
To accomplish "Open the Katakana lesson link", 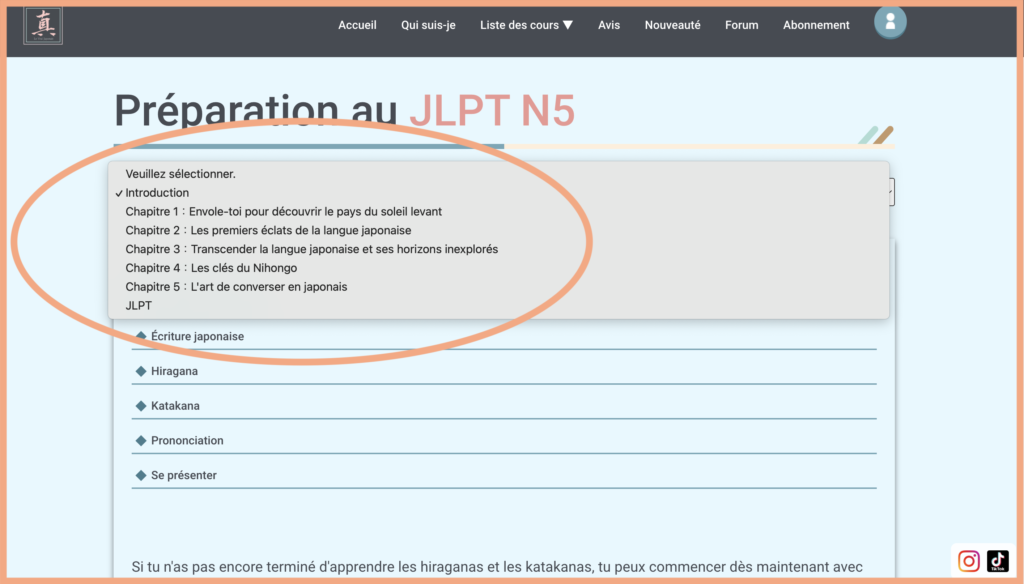I will click(175, 406).
